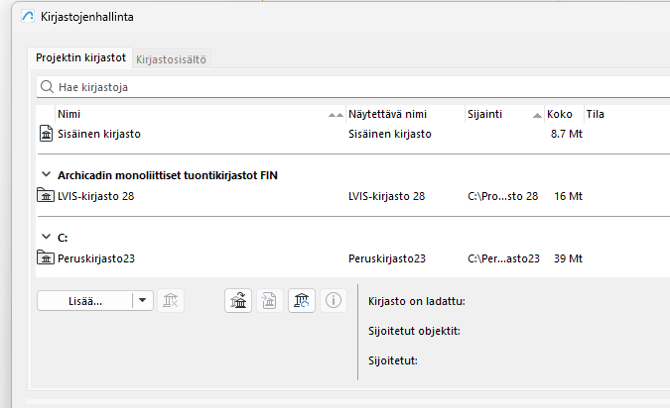
Task: Switch to Projektin kirjastot tab
Action: pyautogui.click(x=79, y=59)
